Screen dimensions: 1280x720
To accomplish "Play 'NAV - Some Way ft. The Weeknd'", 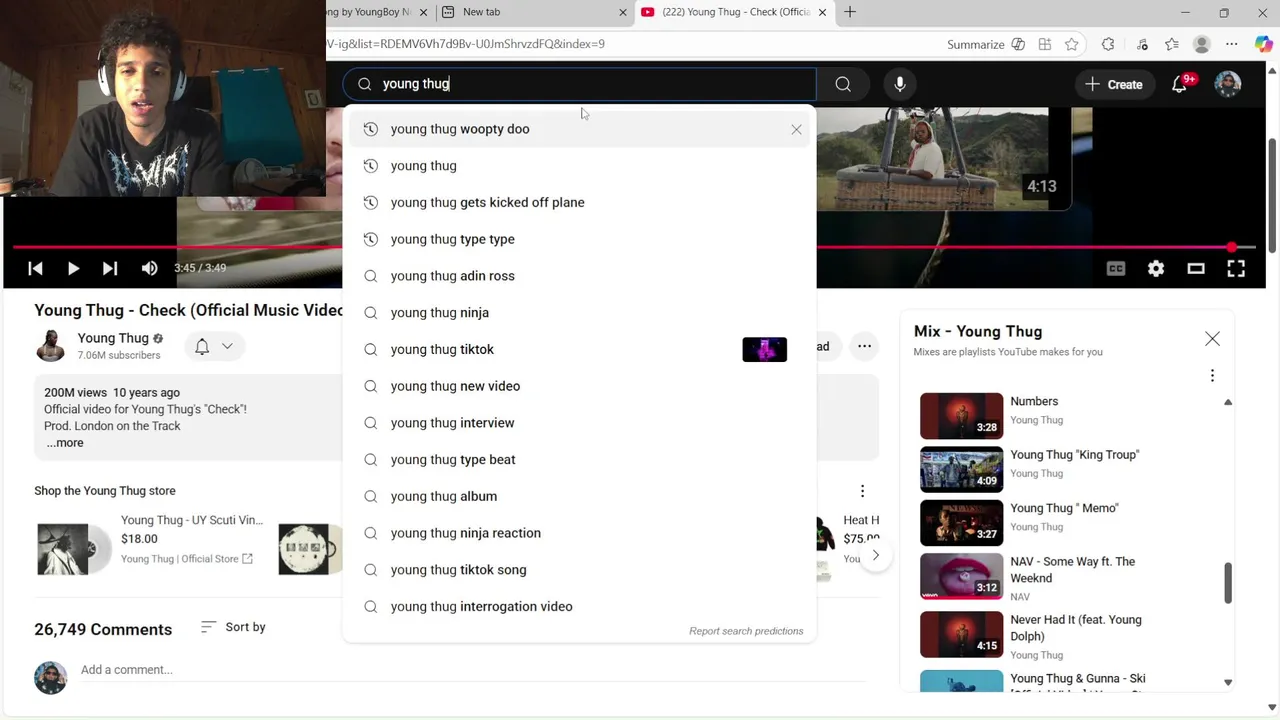I will [1070, 576].
